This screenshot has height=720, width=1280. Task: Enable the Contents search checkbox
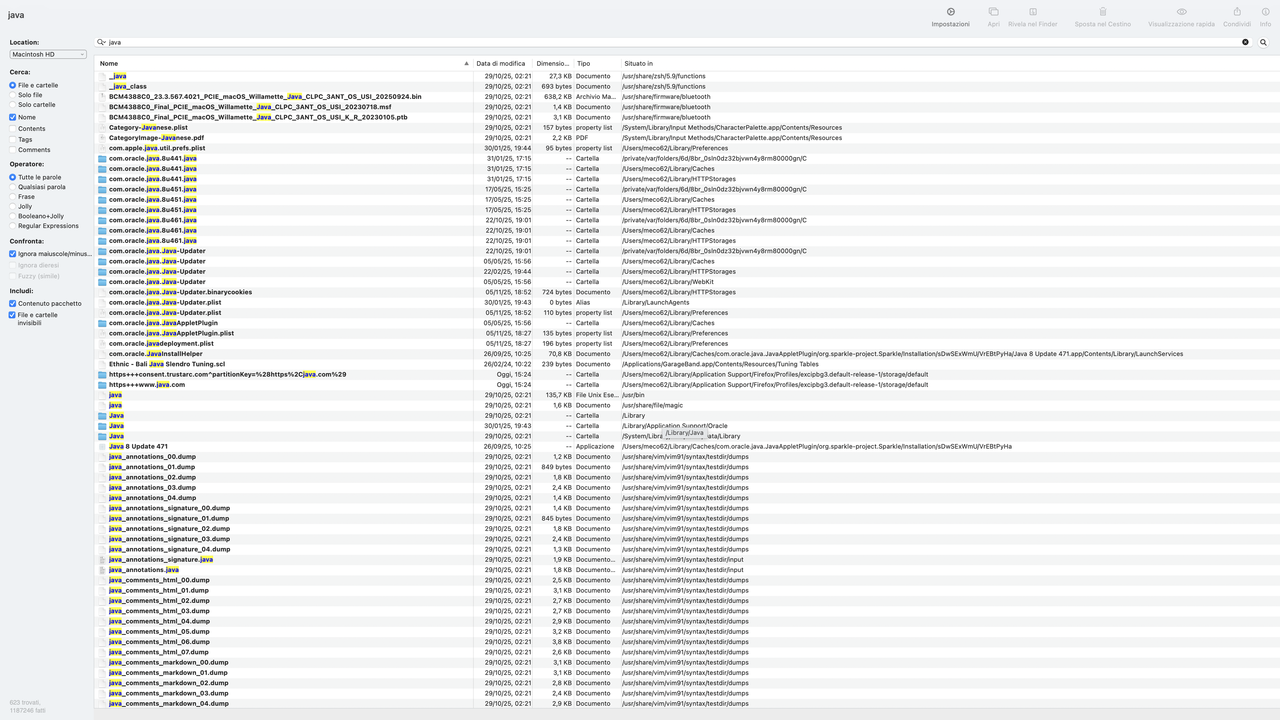pos(11,128)
